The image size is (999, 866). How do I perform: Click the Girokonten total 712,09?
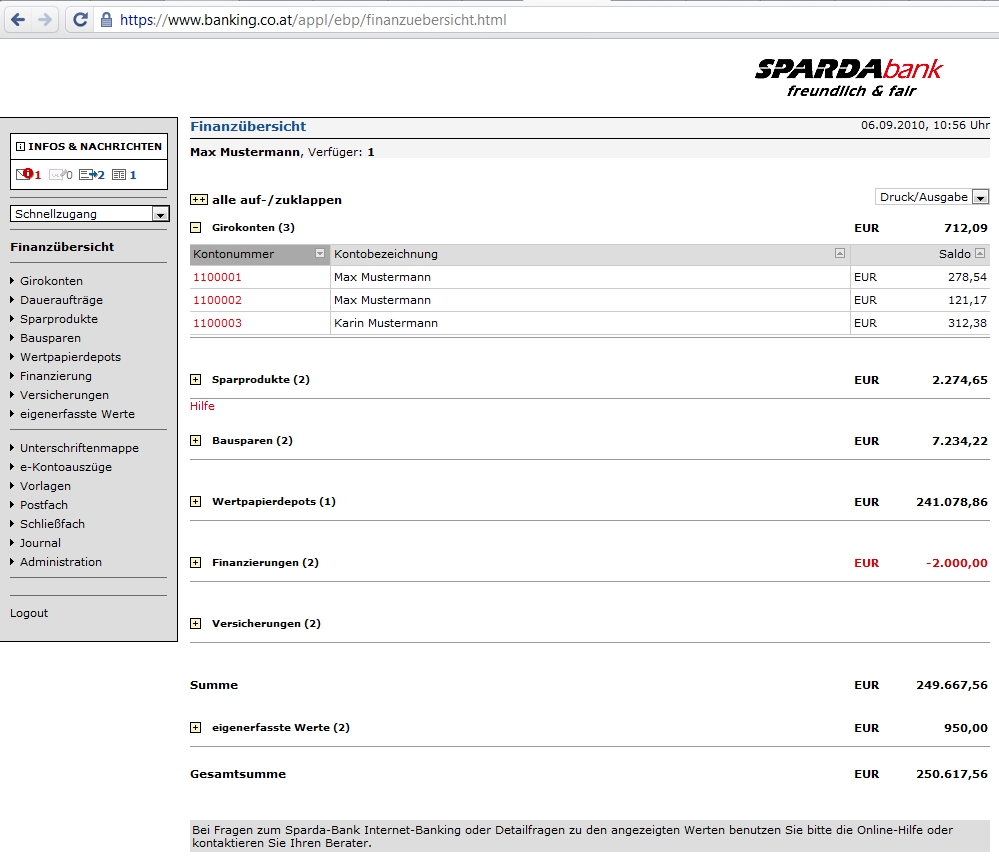tap(966, 228)
